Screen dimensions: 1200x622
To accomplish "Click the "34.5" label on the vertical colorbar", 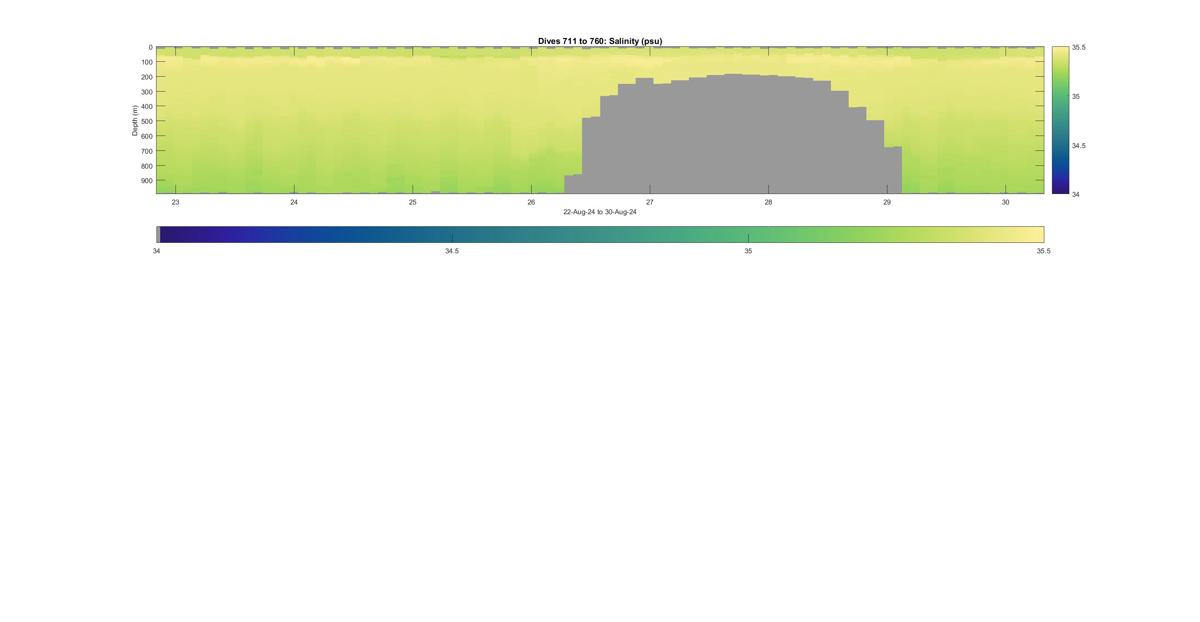I will [x=1079, y=145].
